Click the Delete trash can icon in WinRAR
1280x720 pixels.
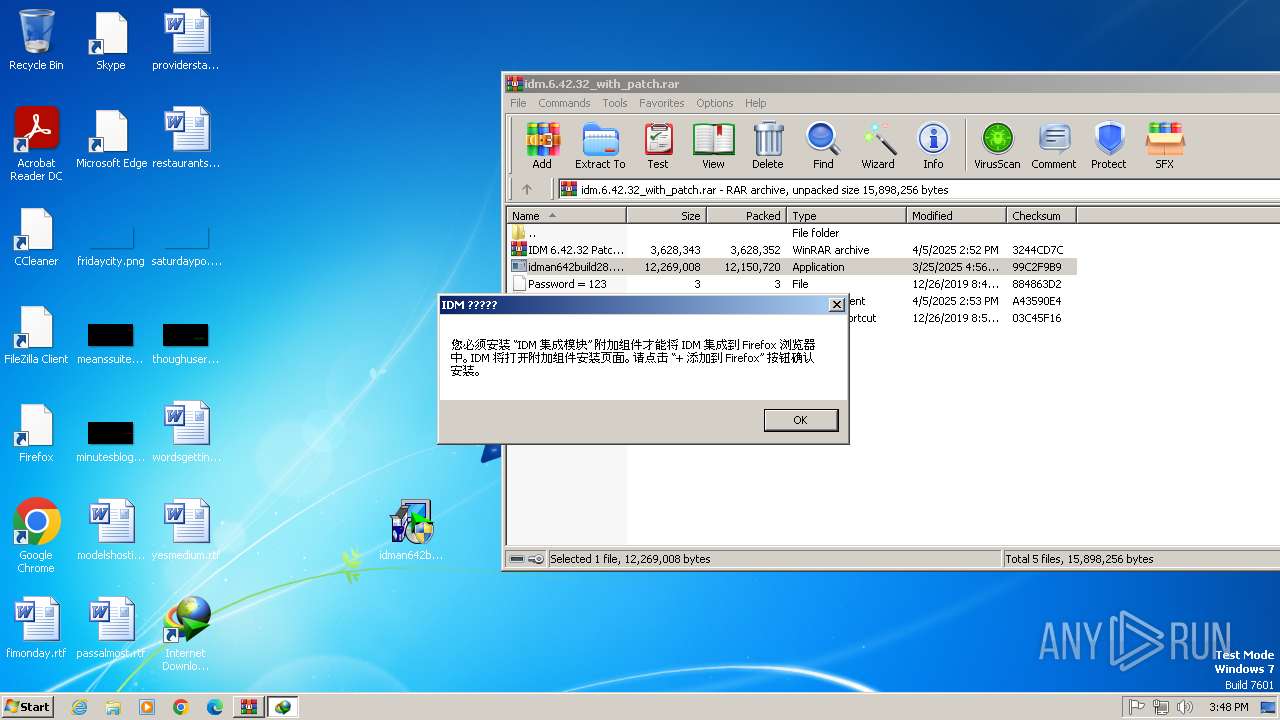[x=768, y=146]
